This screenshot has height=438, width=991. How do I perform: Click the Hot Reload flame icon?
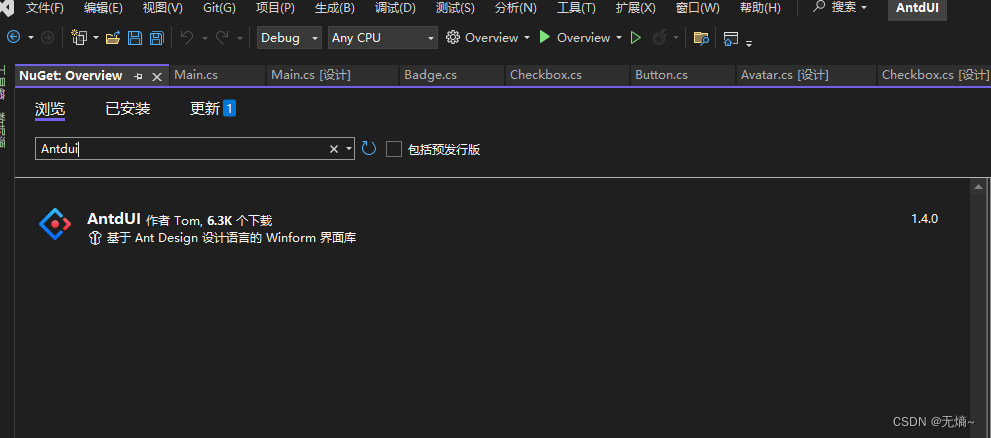(x=659, y=38)
